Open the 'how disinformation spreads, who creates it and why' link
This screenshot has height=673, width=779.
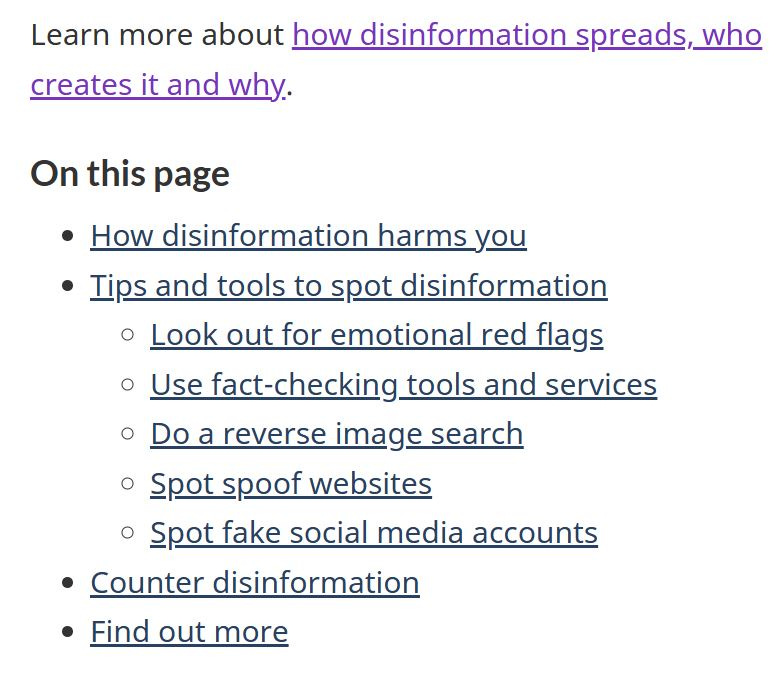pos(527,36)
